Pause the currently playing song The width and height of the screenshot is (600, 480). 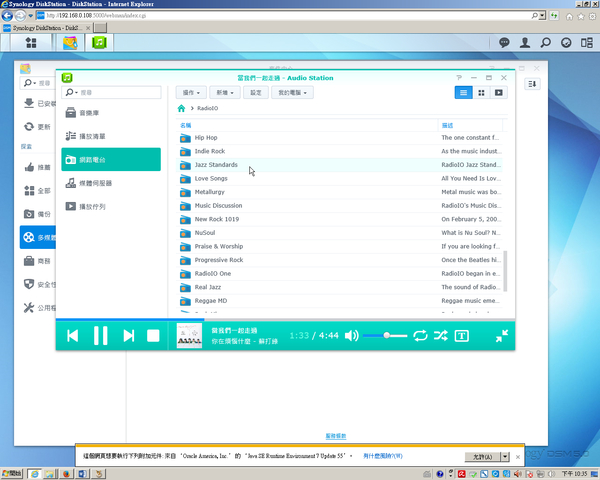100,336
